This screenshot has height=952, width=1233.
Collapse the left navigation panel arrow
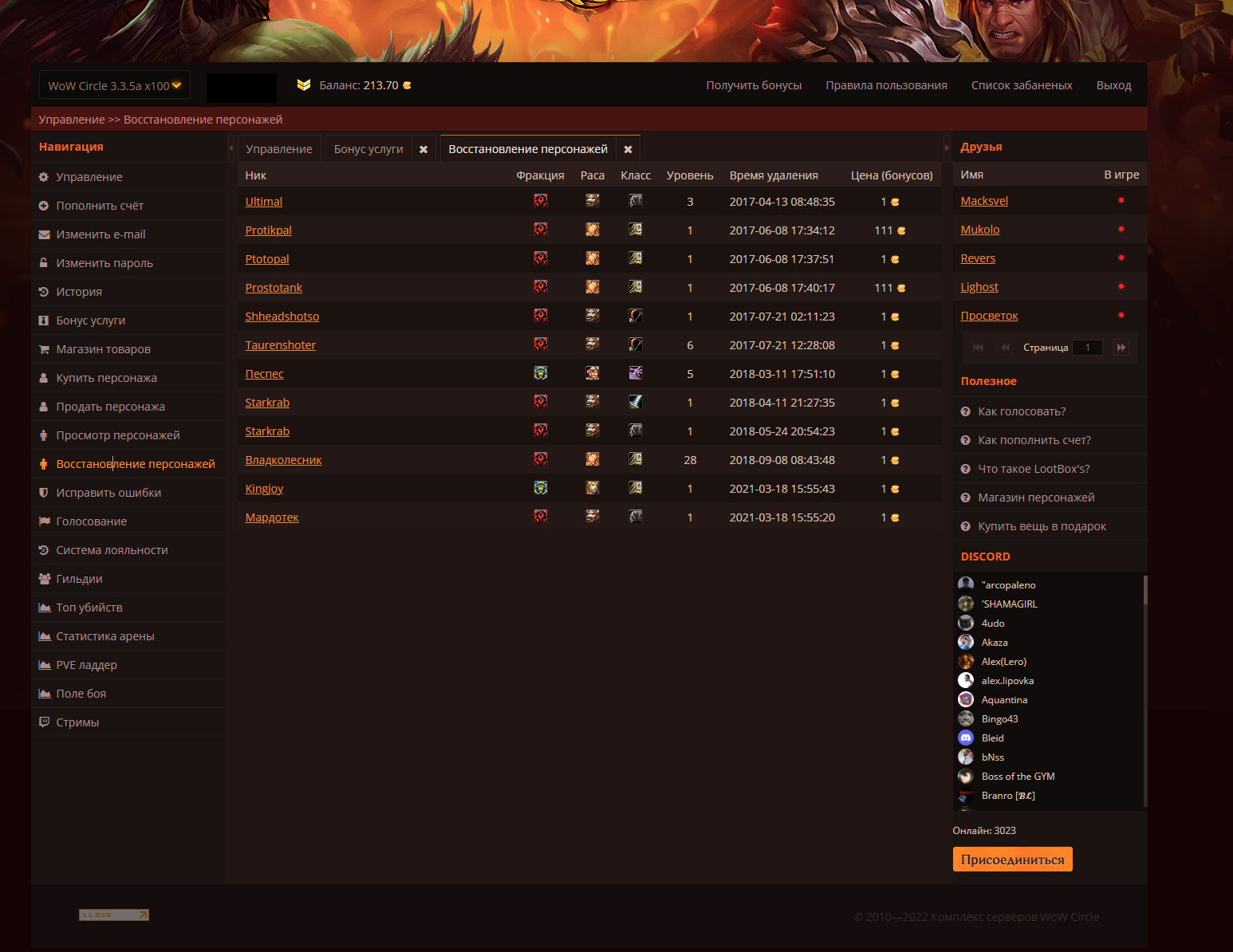pos(231,148)
